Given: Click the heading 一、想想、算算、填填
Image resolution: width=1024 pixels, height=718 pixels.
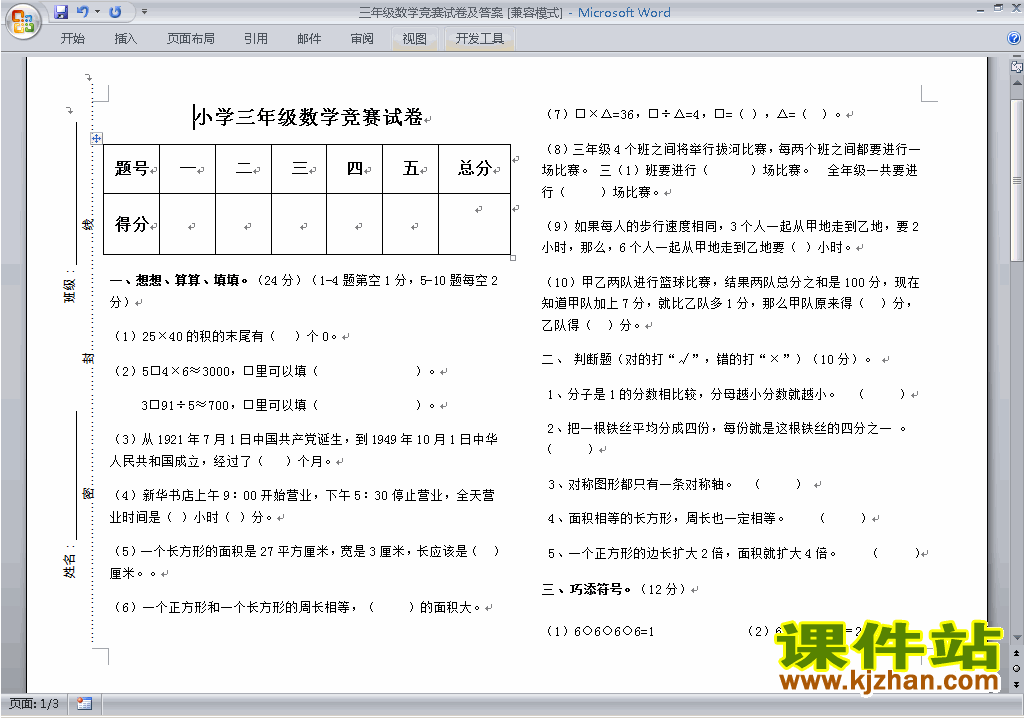Looking at the screenshot, I should tap(179, 280).
